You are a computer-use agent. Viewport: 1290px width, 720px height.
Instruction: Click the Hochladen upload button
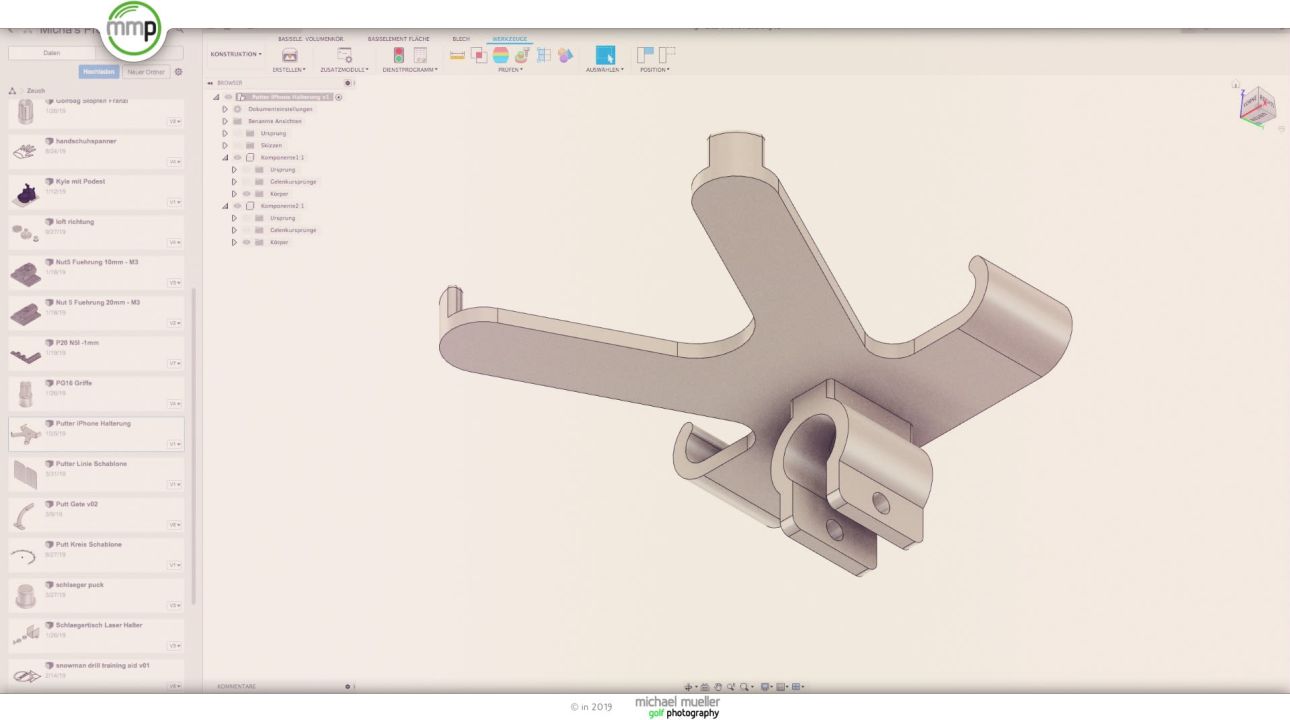click(x=99, y=71)
